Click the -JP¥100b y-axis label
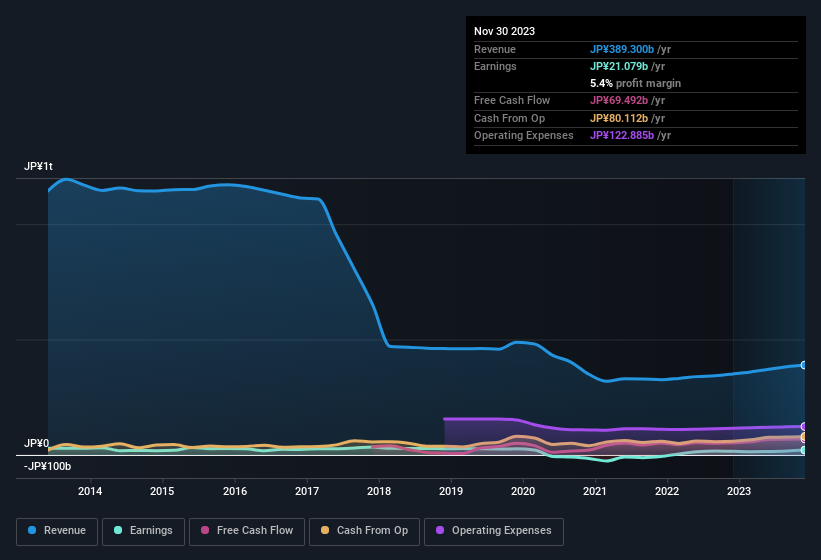The width and height of the screenshot is (821, 560). click(x=47, y=466)
